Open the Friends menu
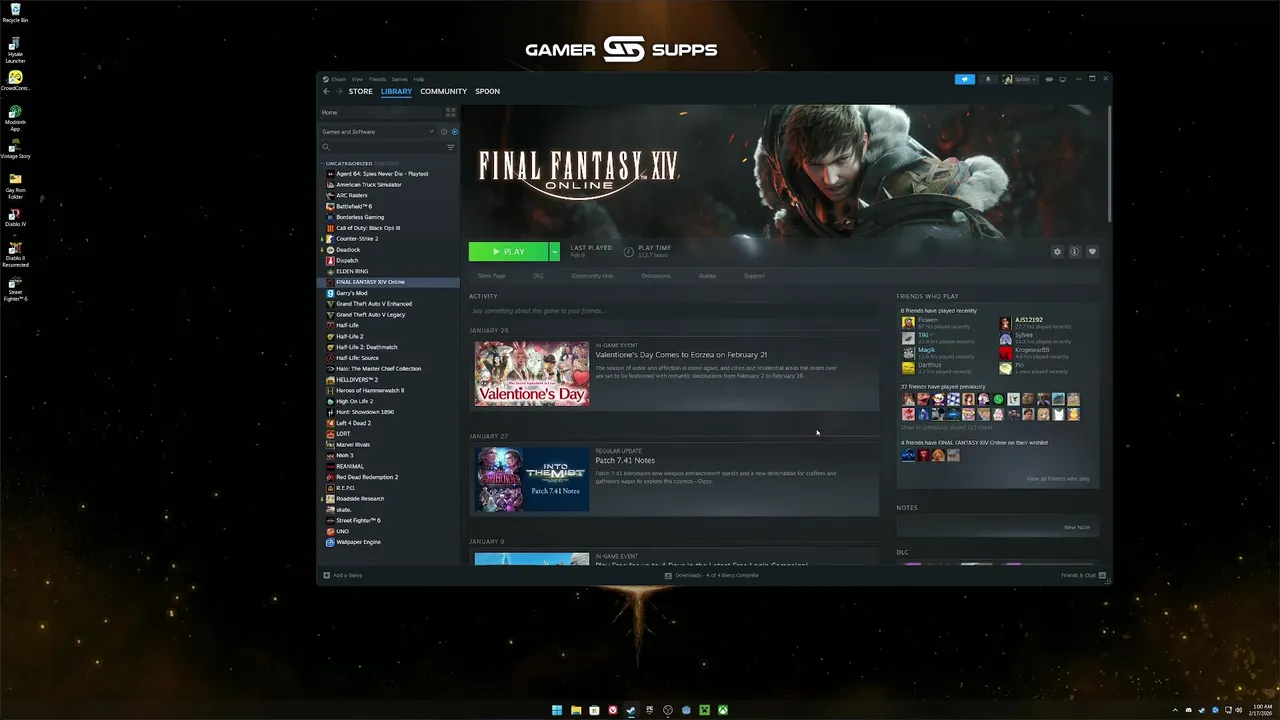The image size is (1280, 720). 377,79
